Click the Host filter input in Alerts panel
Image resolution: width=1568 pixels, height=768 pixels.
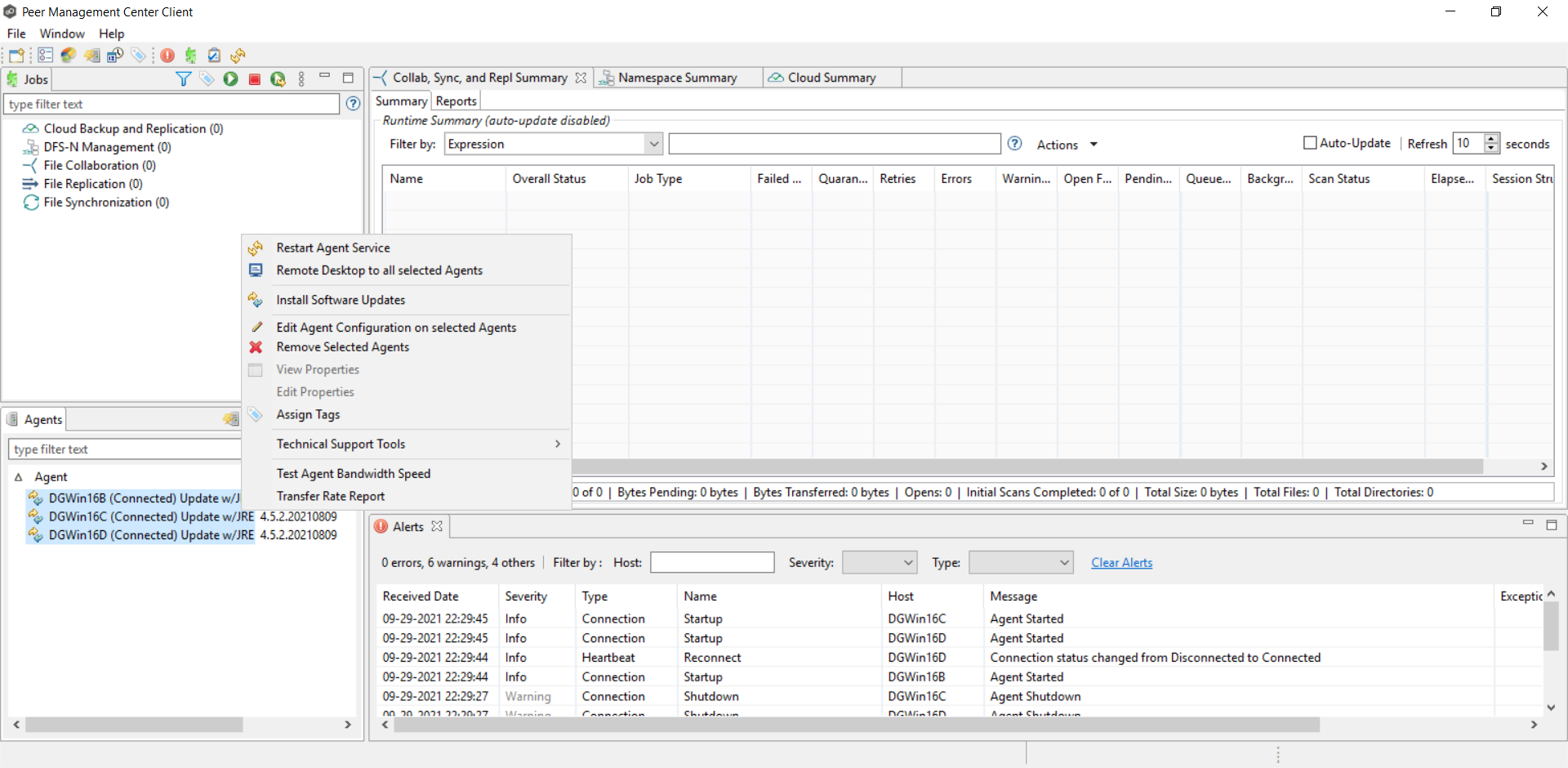pos(712,562)
